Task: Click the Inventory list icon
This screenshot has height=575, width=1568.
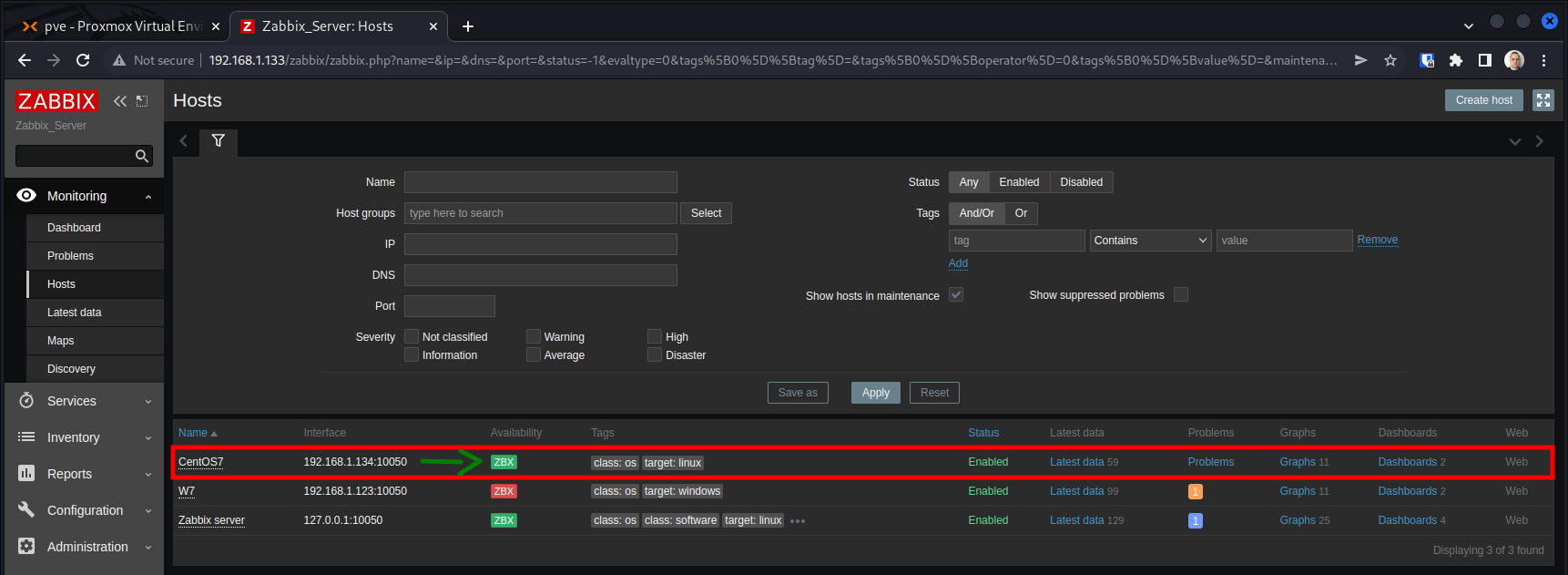Action: point(26,437)
